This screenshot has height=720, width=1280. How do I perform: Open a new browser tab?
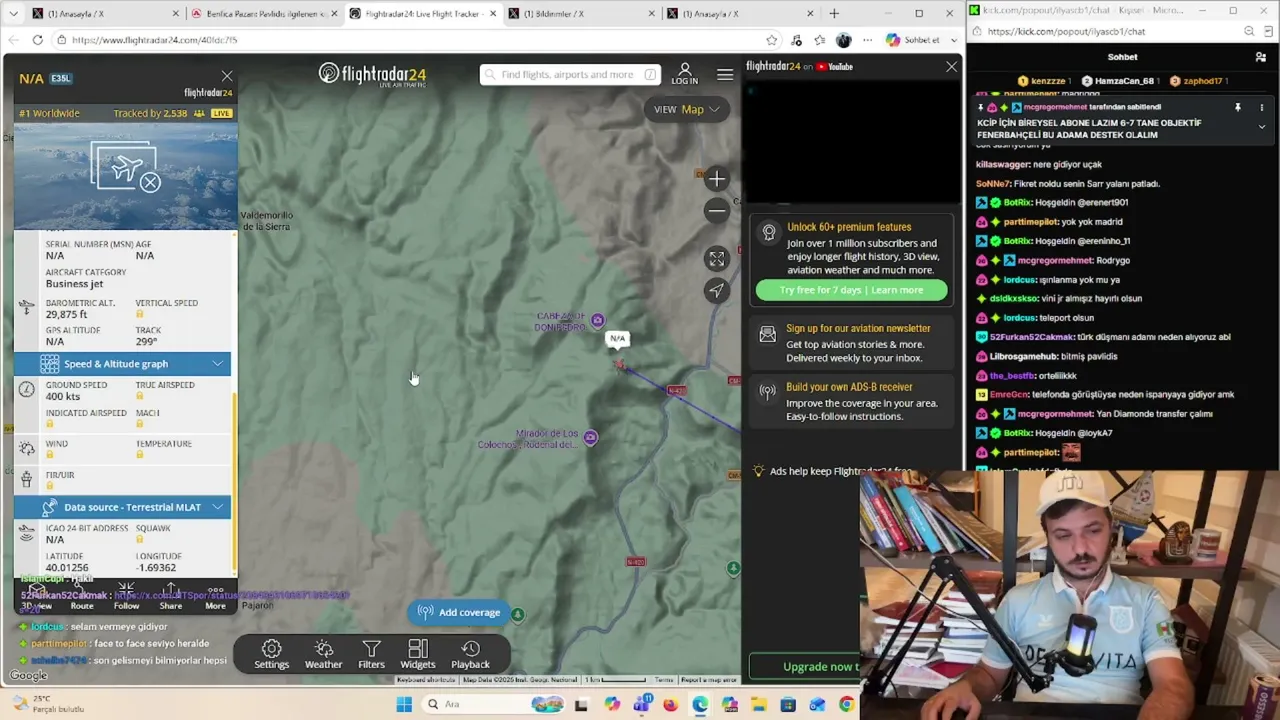point(834,14)
